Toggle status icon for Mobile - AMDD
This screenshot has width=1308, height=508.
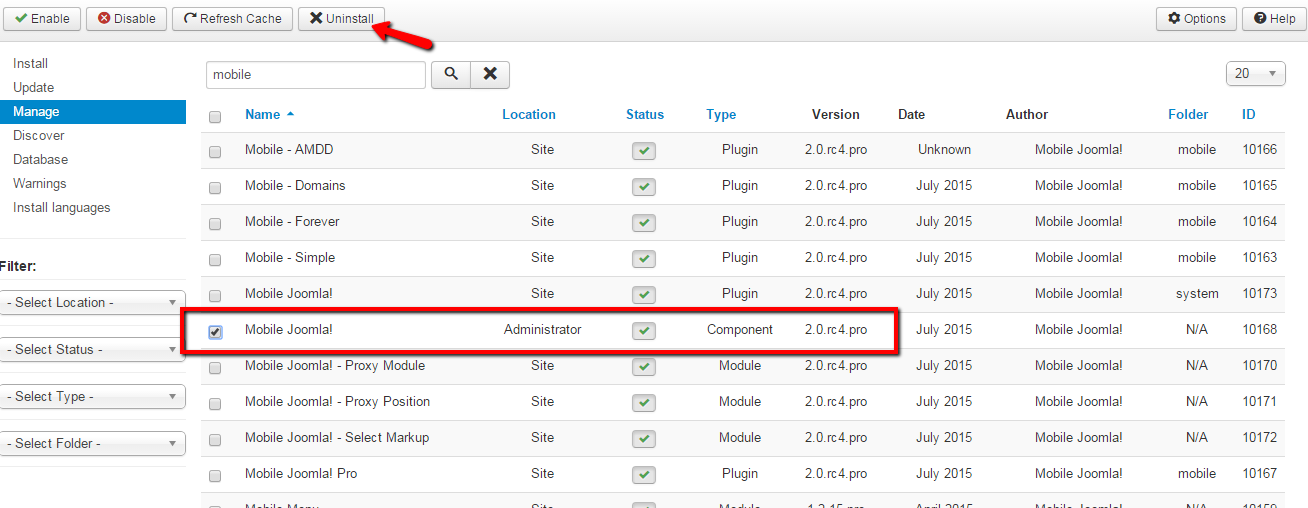point(644,150)
